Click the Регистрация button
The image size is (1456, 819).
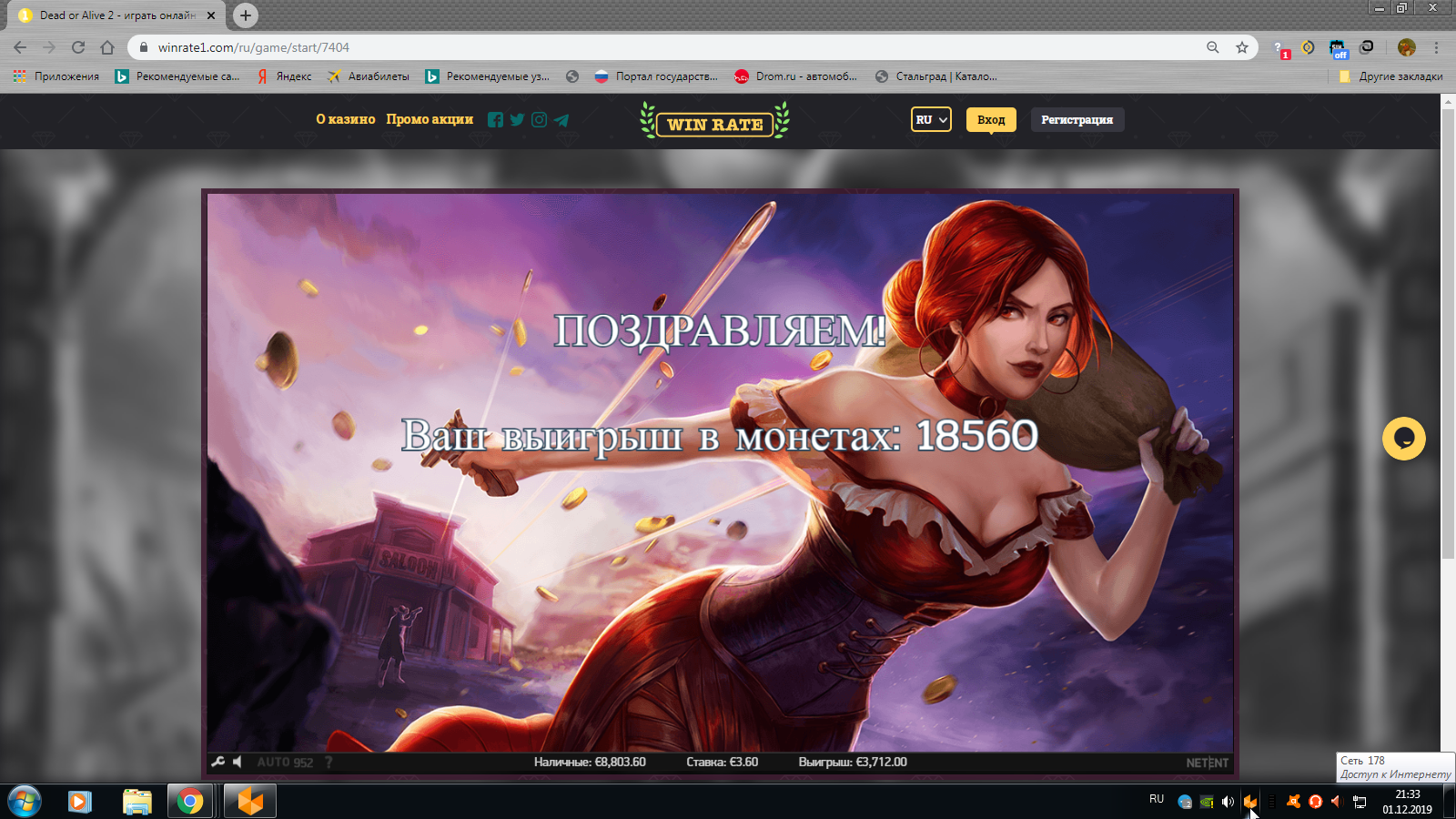(1077, 119)
